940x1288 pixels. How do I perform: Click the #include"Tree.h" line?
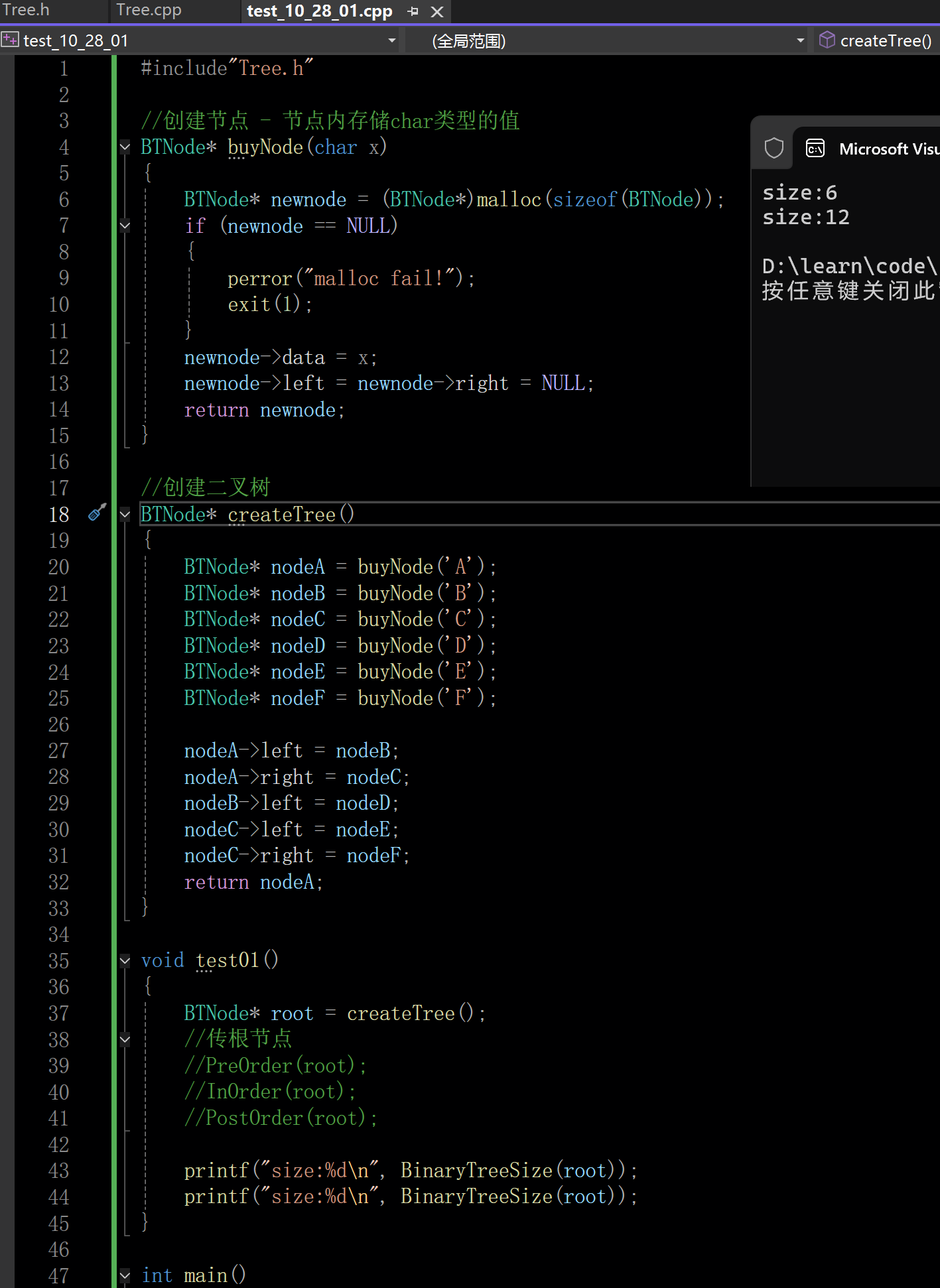point(227,68)
